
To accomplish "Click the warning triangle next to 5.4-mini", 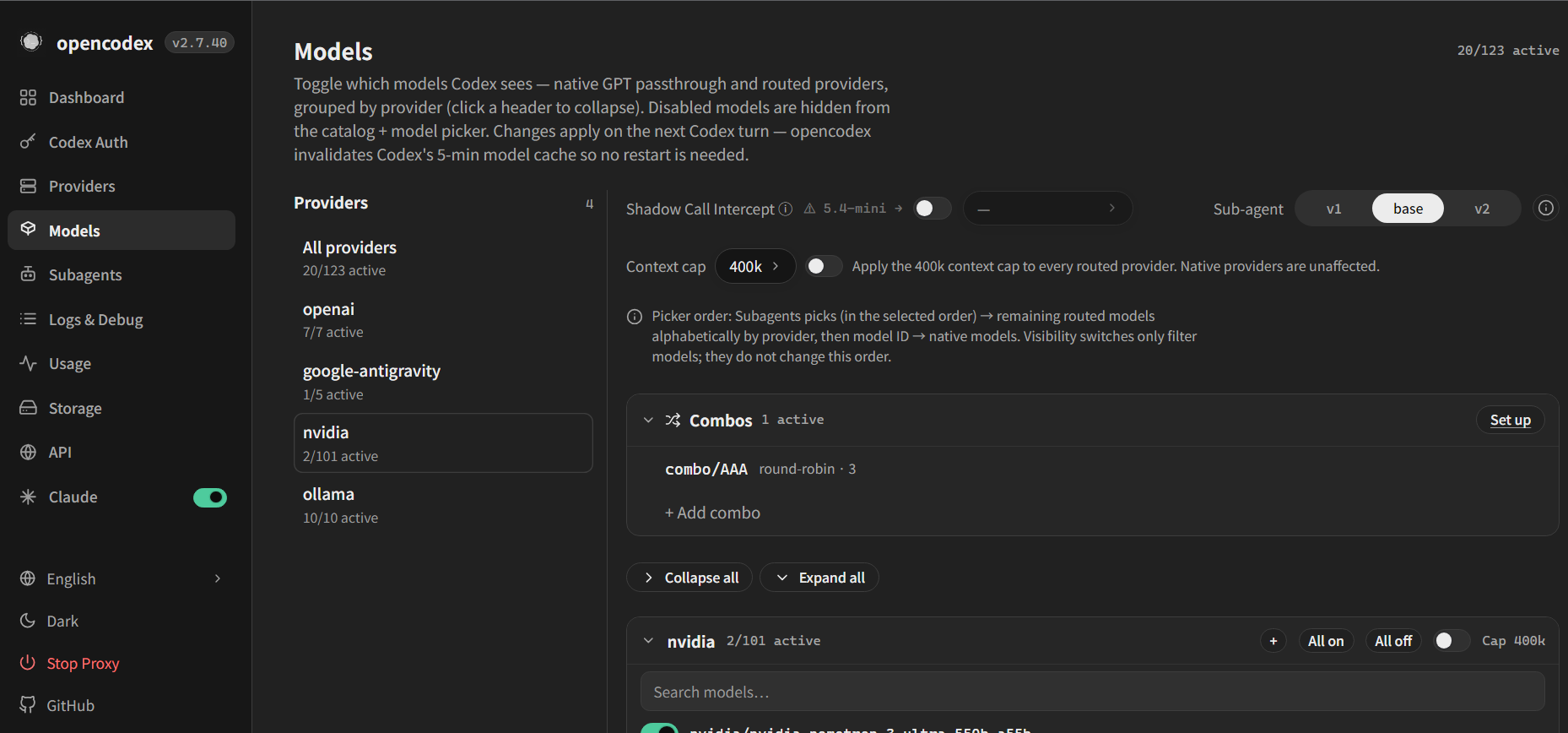I will coord(809,209).
